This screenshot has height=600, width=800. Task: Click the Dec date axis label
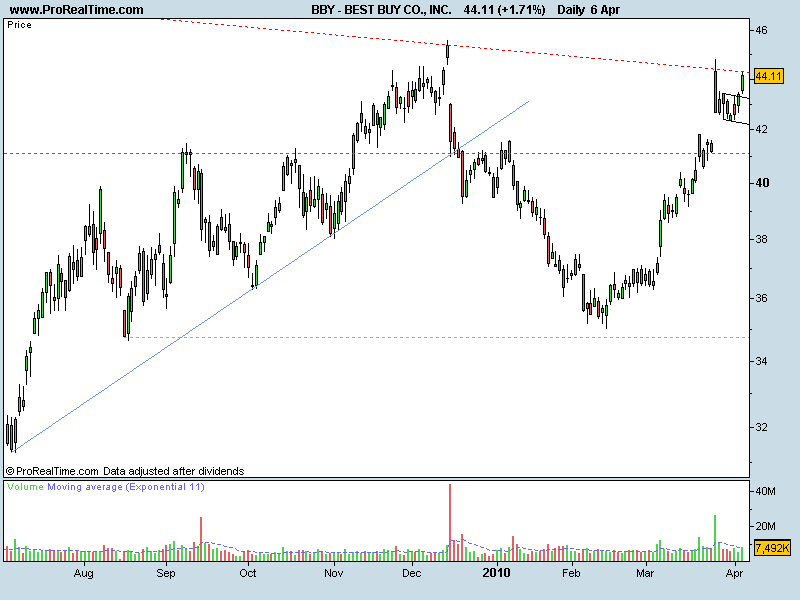pos(412,573)
